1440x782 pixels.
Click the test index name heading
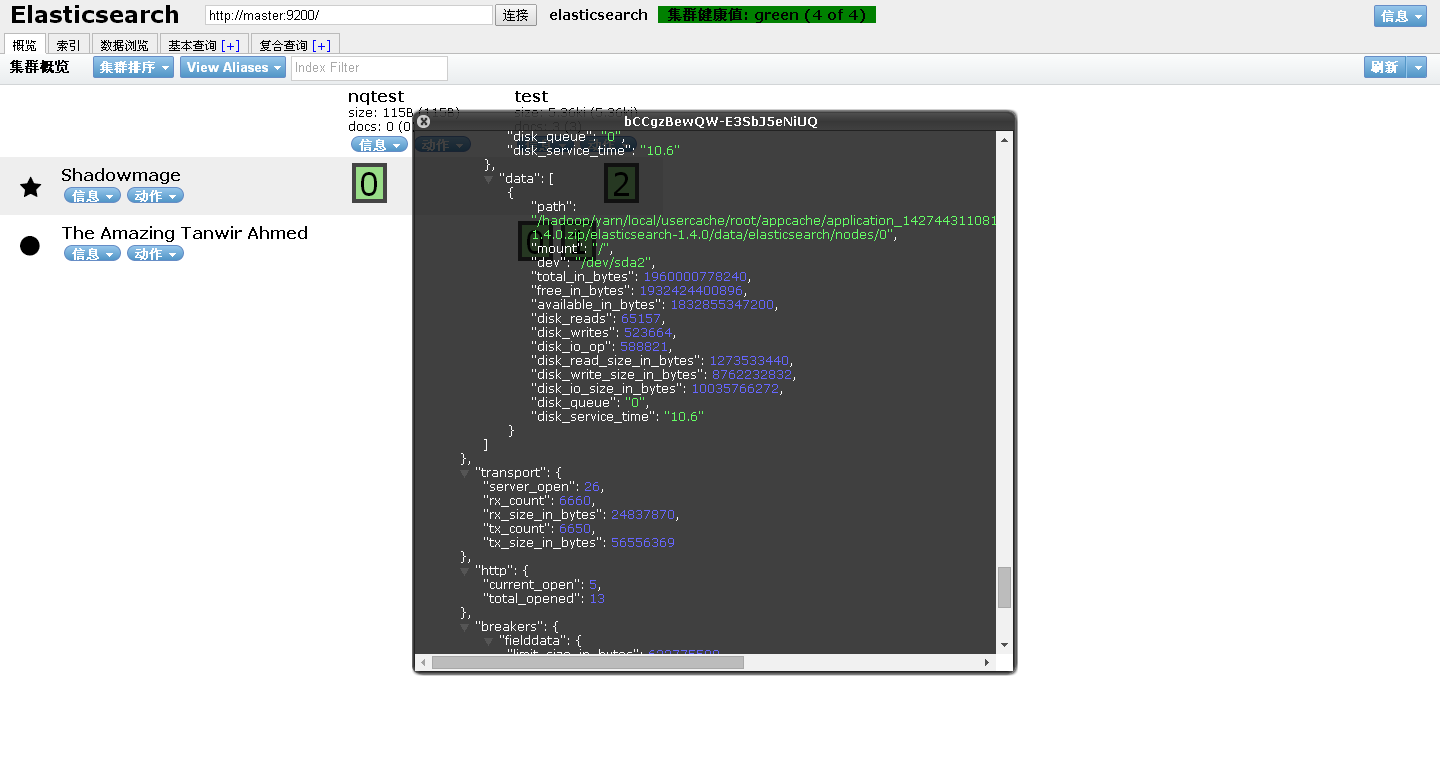click(531, 96)
